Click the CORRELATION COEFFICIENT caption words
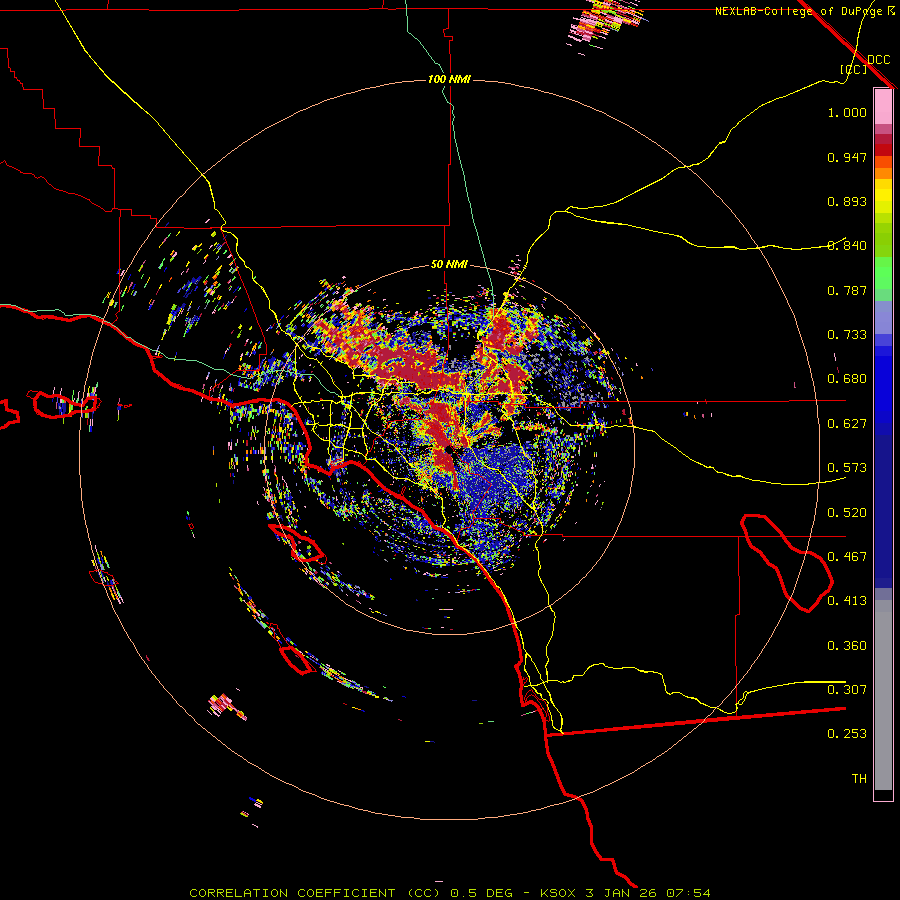 click(x=292, y=893)
